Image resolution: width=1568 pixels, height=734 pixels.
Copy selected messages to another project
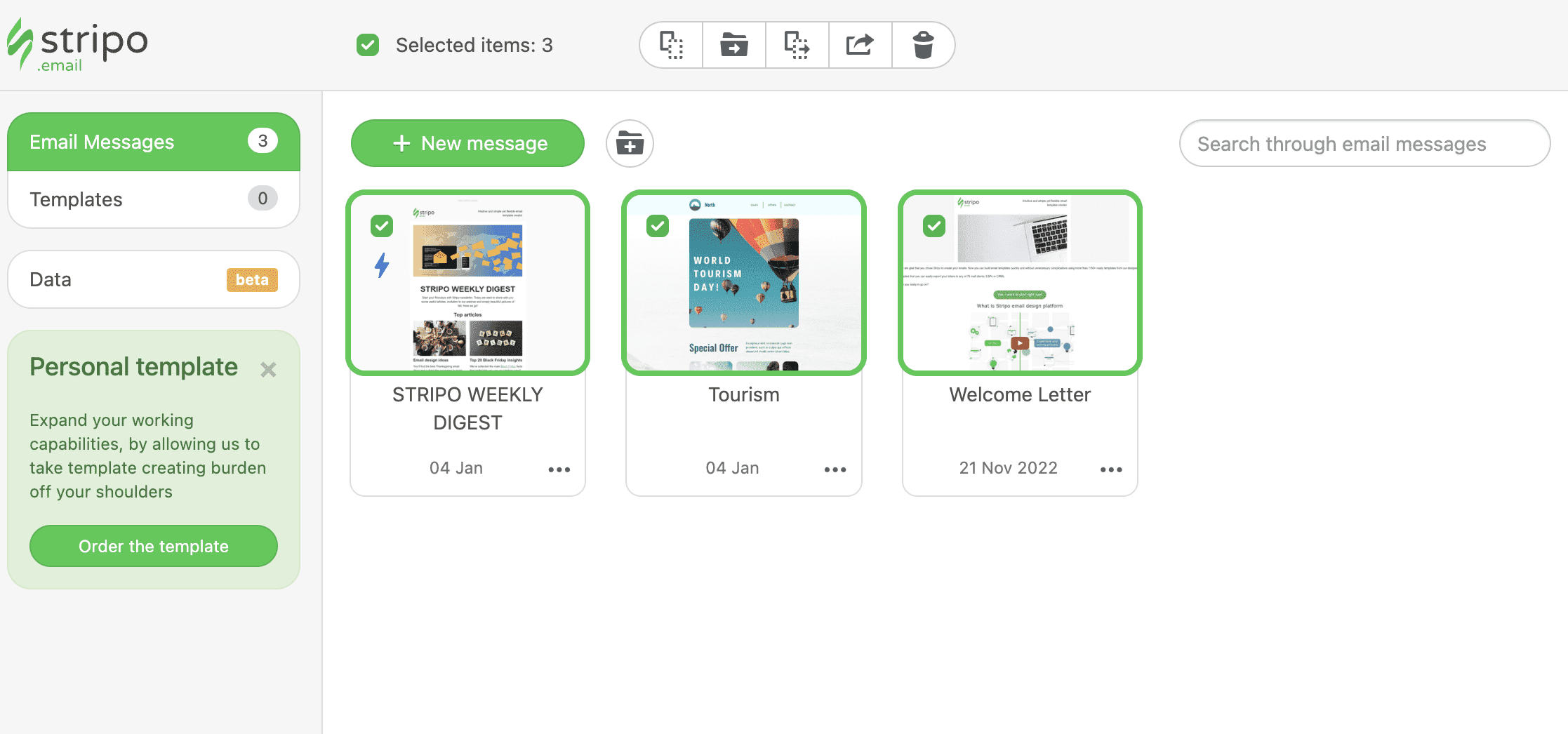pos(796,44)
